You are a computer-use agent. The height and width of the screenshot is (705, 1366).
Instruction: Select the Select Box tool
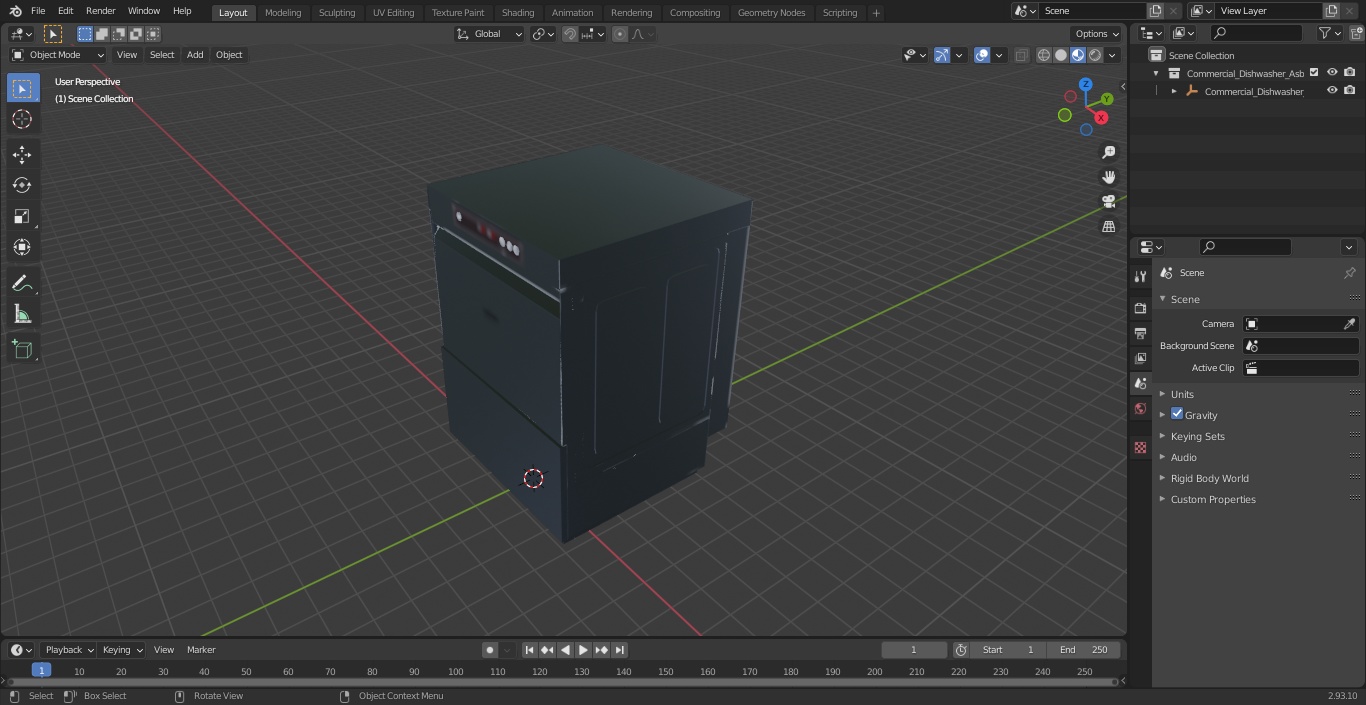22,88
